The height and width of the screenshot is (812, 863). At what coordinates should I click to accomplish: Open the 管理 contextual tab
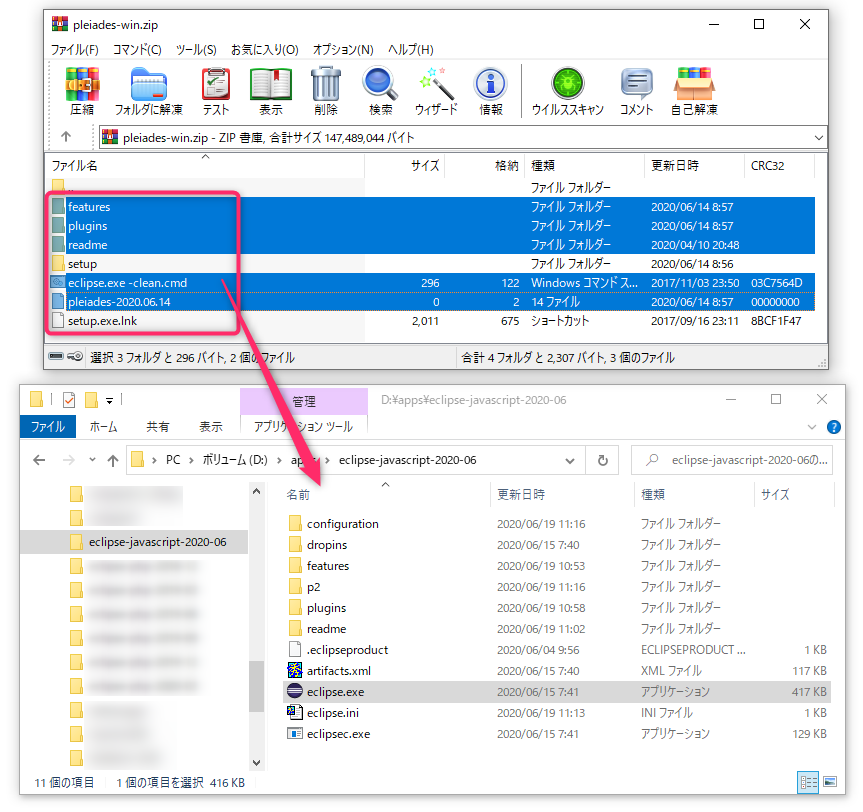[x=304, y=401]
